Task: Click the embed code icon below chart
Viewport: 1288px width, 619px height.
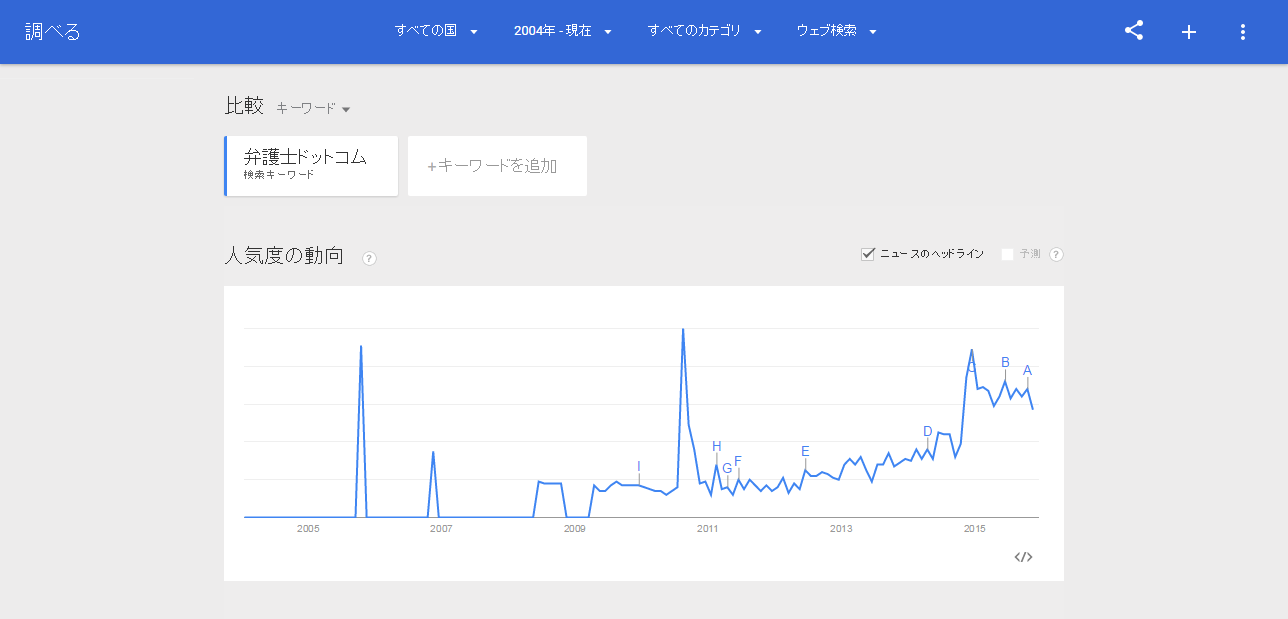Action: pyautogui.click(x=1023, y=557)
